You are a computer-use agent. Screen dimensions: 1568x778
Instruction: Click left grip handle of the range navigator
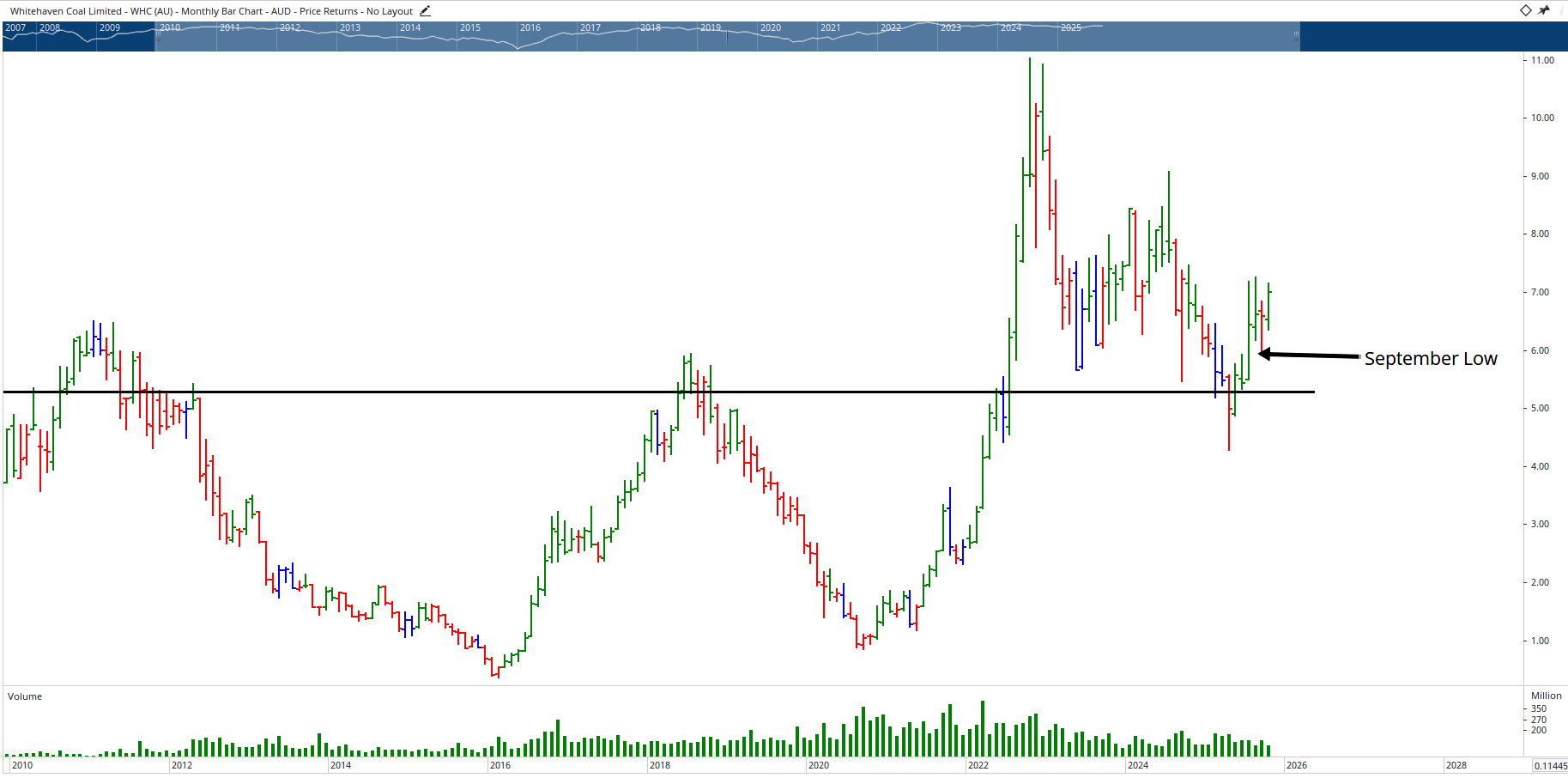click(x=157, y=36)
